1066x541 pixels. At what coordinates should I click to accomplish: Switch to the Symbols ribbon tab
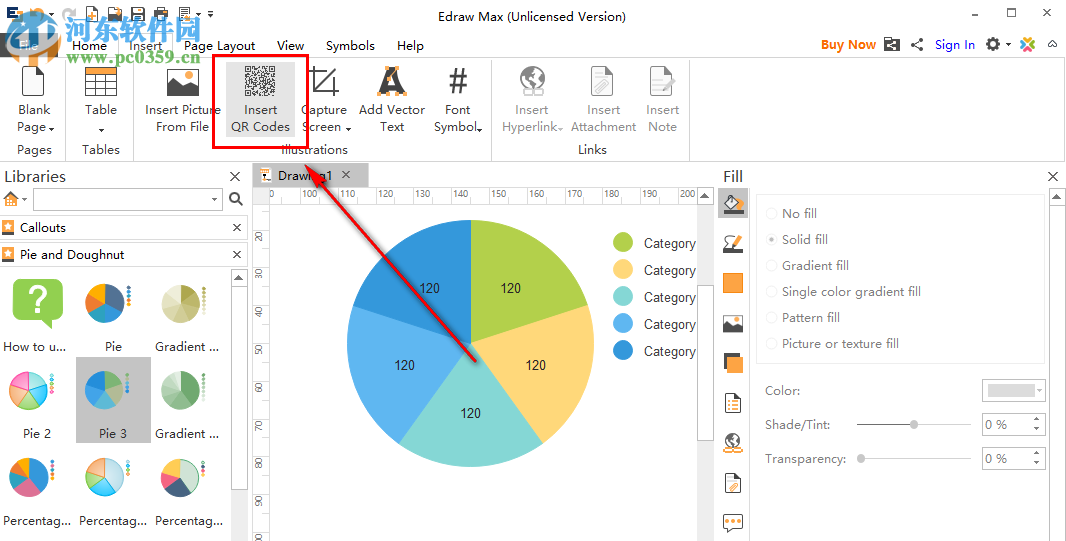(350, 46)
